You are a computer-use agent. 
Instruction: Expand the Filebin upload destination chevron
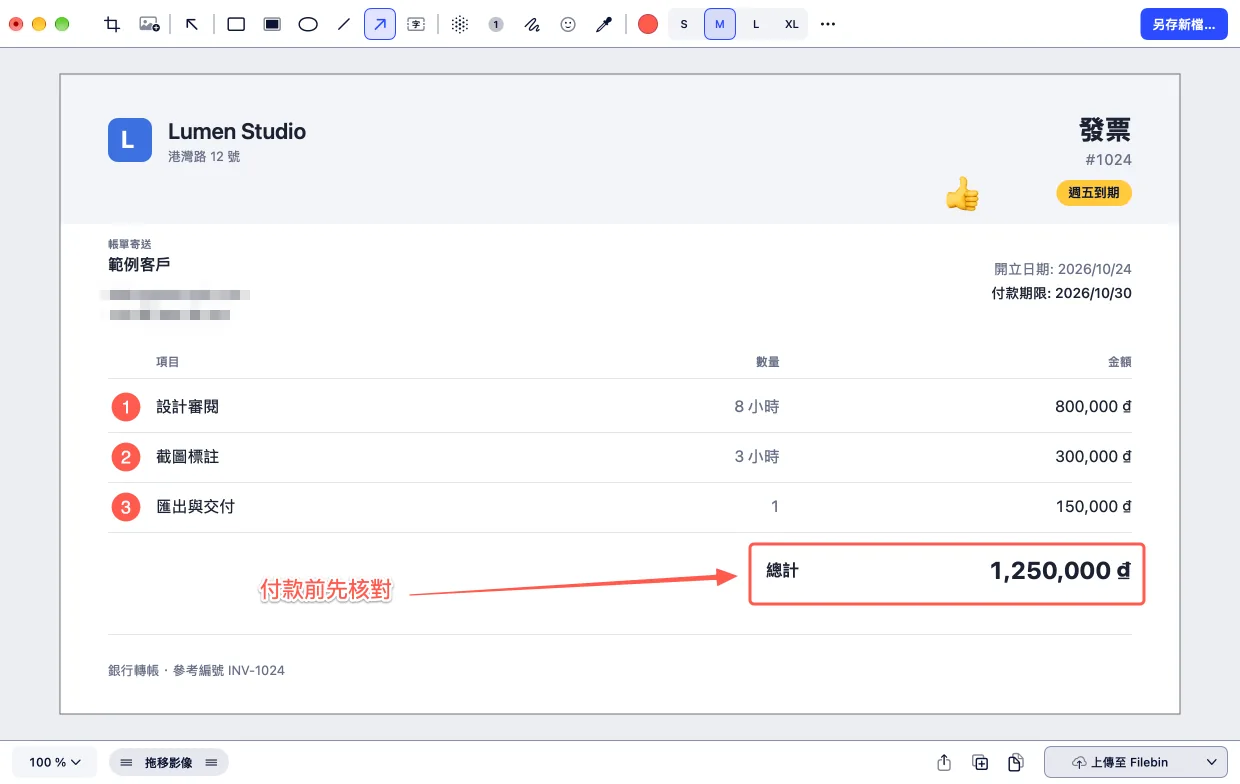1212,762
